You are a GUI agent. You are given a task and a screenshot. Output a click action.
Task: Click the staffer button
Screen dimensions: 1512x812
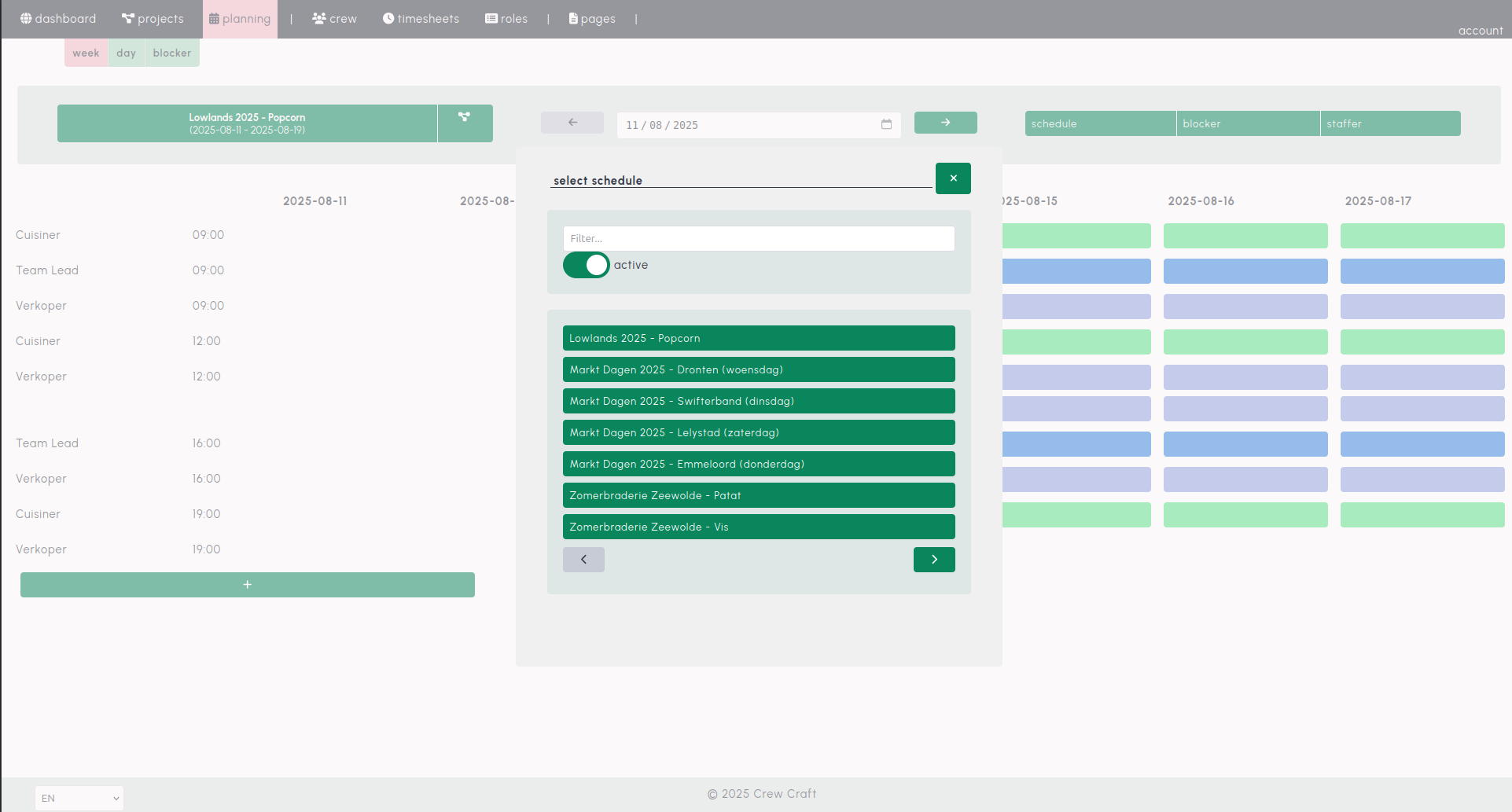point(1390,123)
